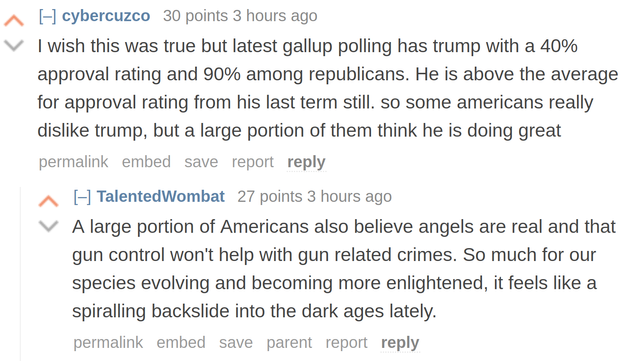Image resolution: width=639 pixels, height=361 pixels.
Task: Collapse TalentedWombat's comment
Action: pos(82,197)
